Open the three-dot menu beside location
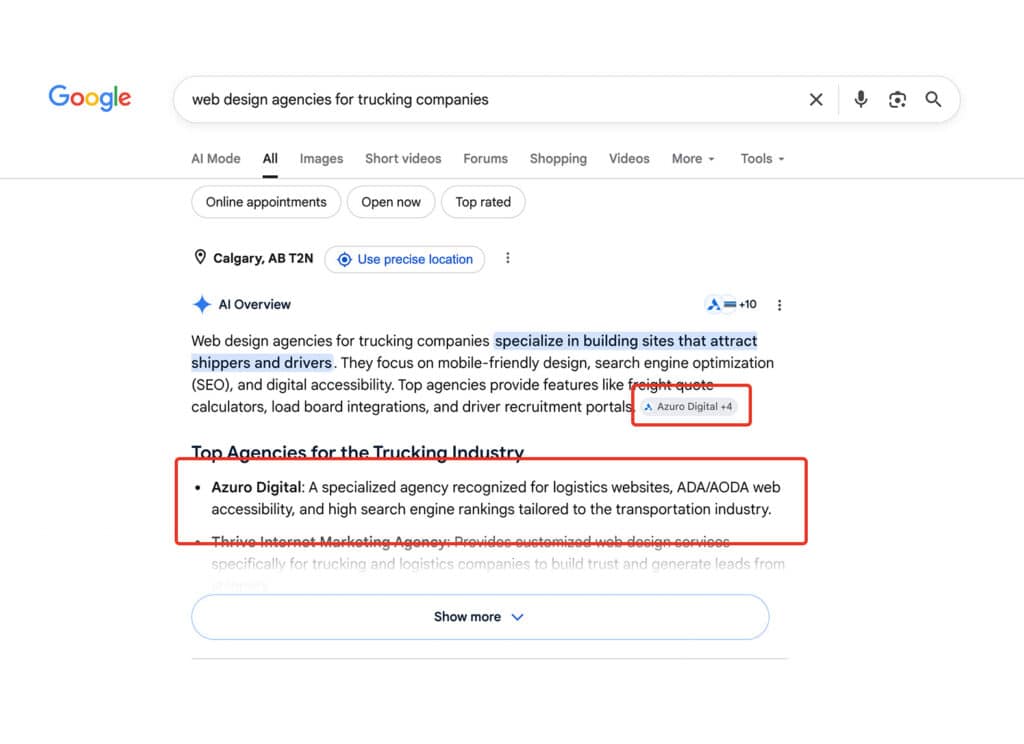This screenshot has height=744, width=1024. pos(507,258)
